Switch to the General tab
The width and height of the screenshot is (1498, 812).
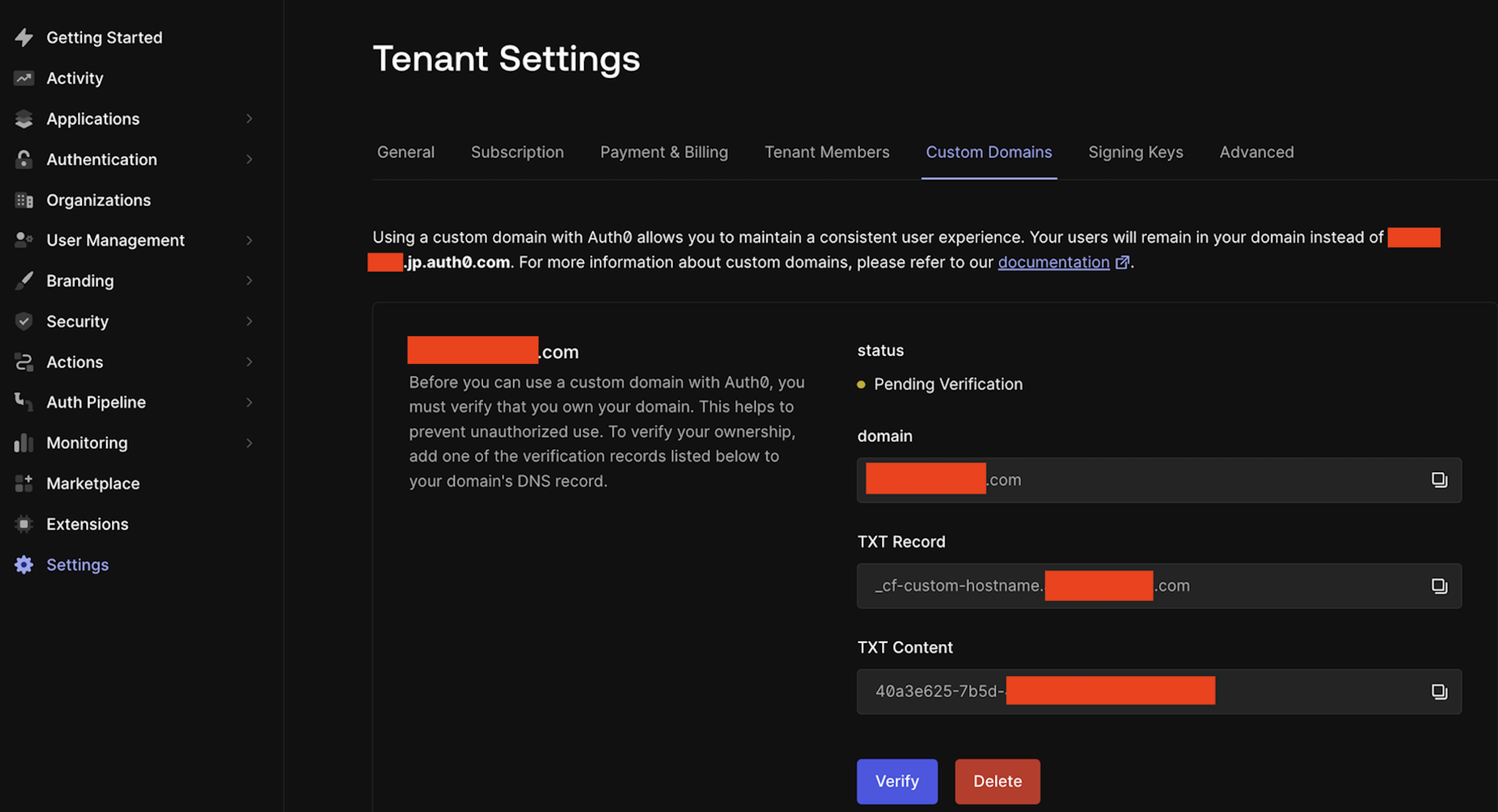(x=406, y=152)
